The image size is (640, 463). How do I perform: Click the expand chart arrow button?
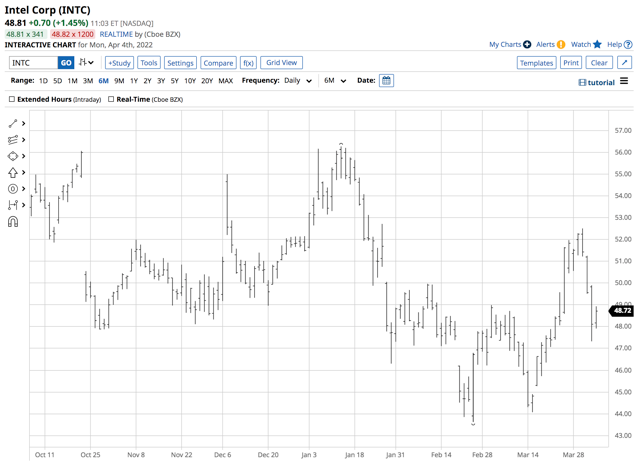click(x=624, y=63)
